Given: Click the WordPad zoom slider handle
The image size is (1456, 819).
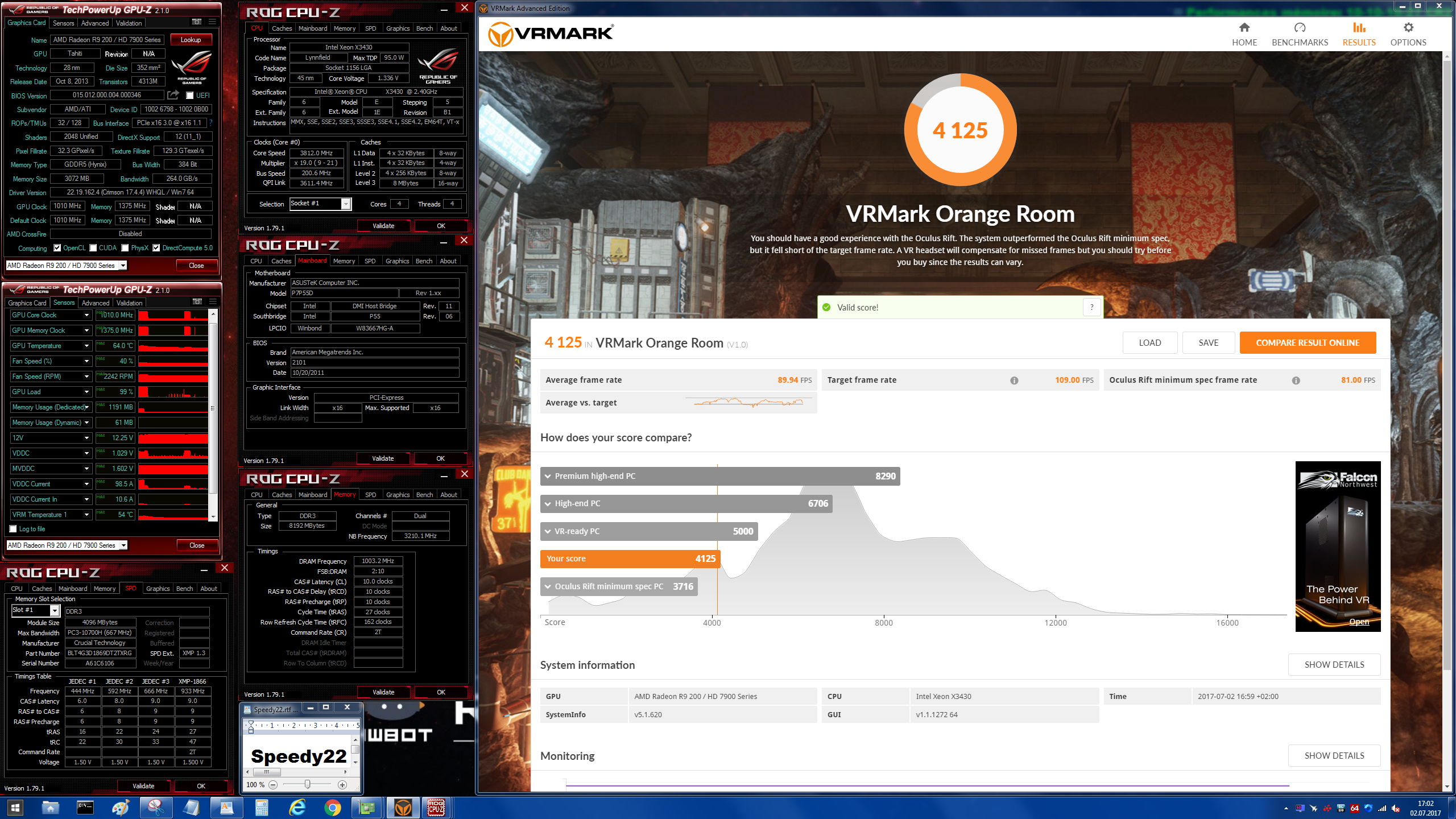Looking at the screenshot, I should (307, 785).
